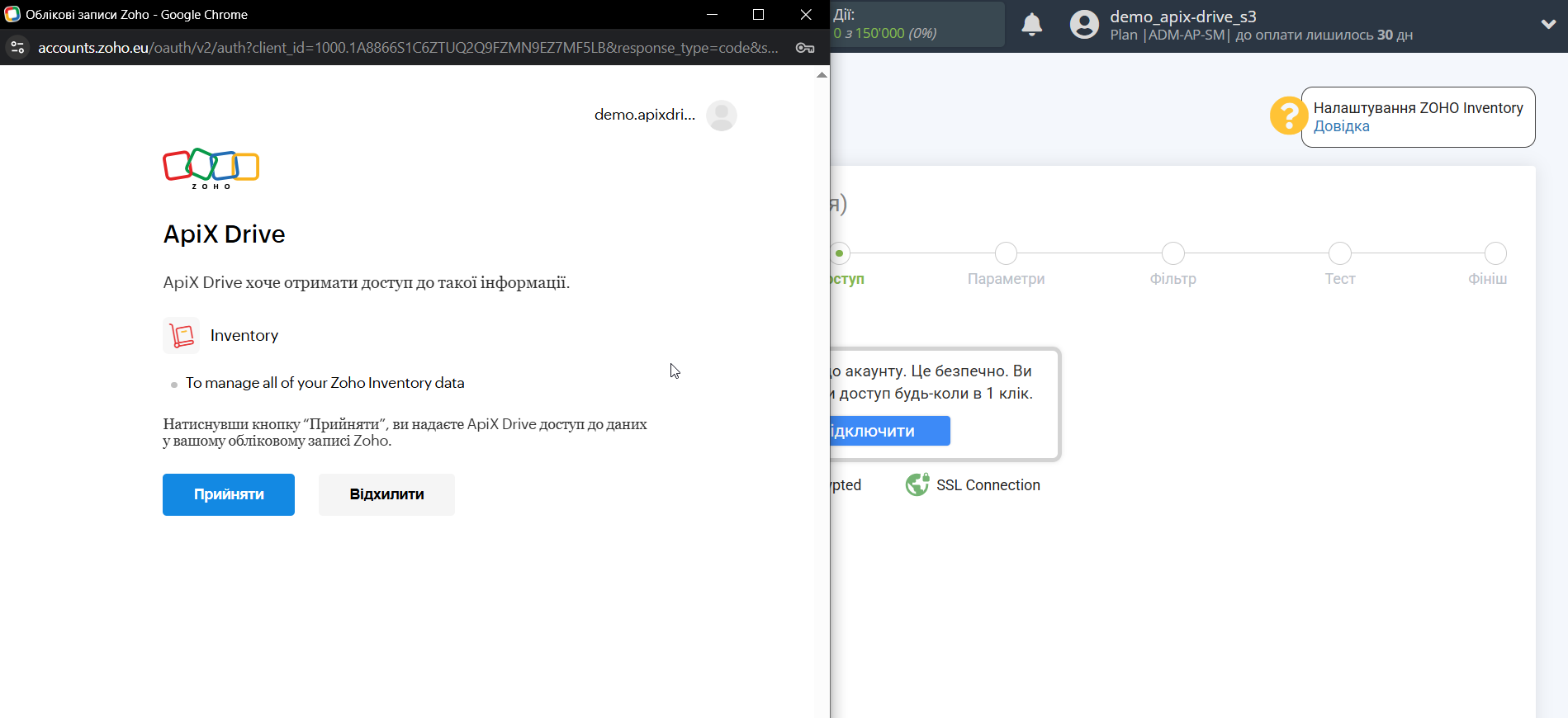
Task: Expand the account menu chevron in ApiX Drive
Action: point(1548,25)
